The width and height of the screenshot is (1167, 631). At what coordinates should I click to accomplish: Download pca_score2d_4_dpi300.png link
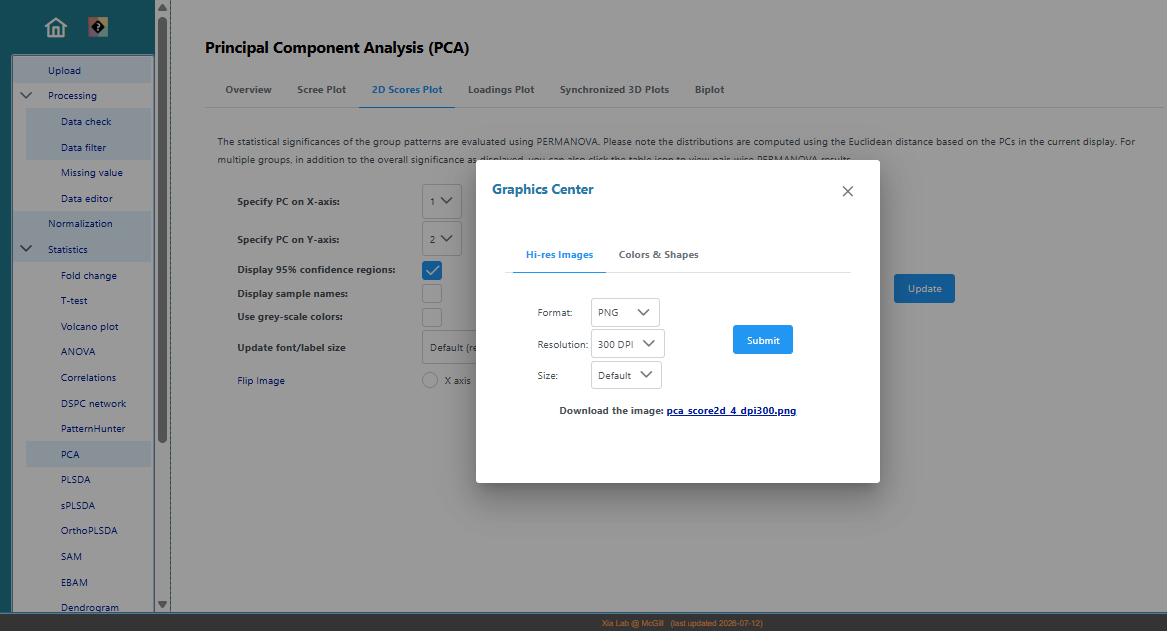[x=731, y=411]
